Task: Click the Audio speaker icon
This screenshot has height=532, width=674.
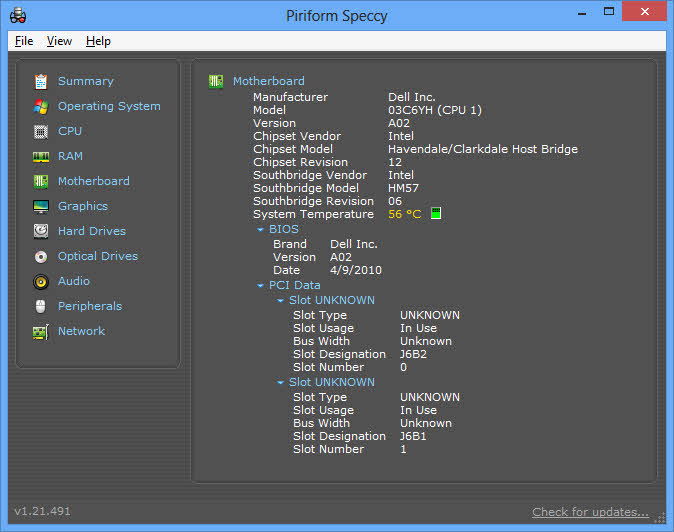Action: click(x=41, y=282)
